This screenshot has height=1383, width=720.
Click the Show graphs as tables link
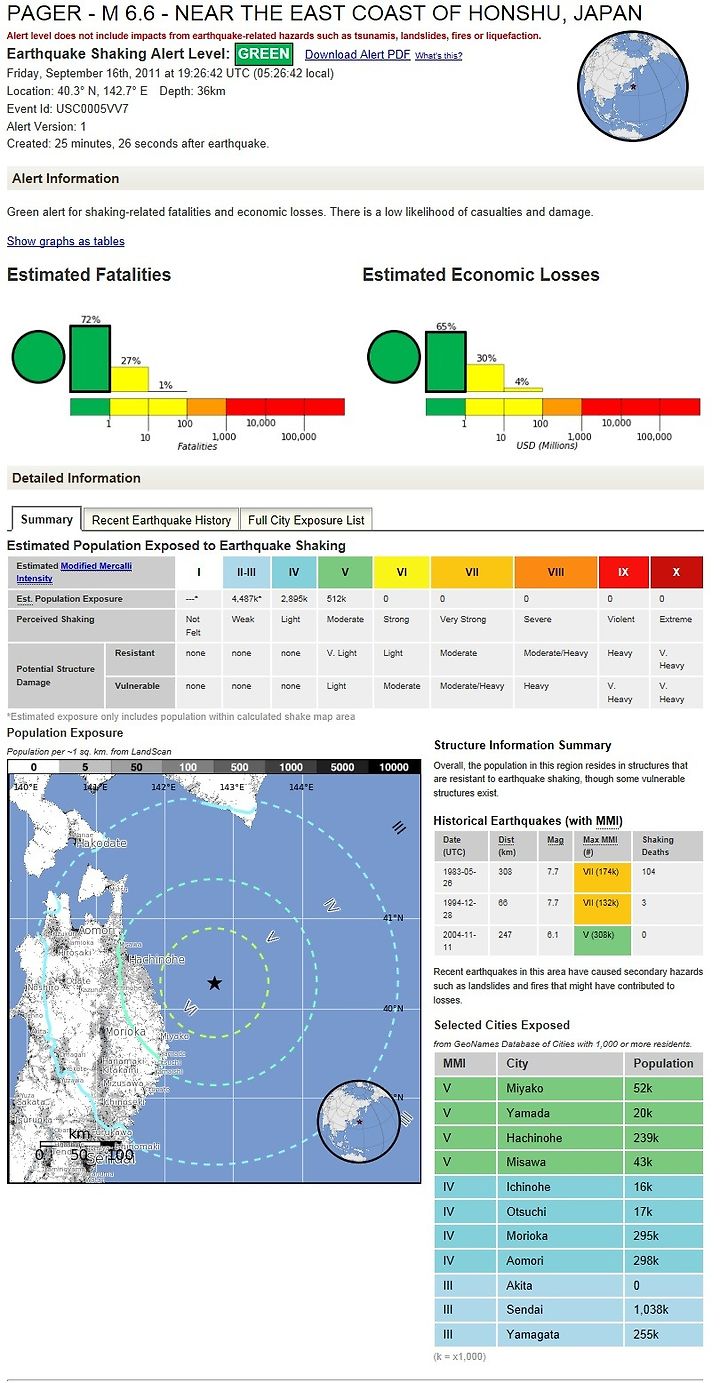pyautogui.click(x=66, y=241)
